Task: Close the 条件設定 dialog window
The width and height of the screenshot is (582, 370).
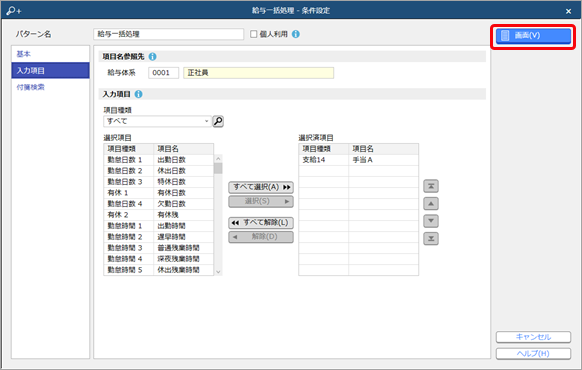Action: [x=568, y=11]
